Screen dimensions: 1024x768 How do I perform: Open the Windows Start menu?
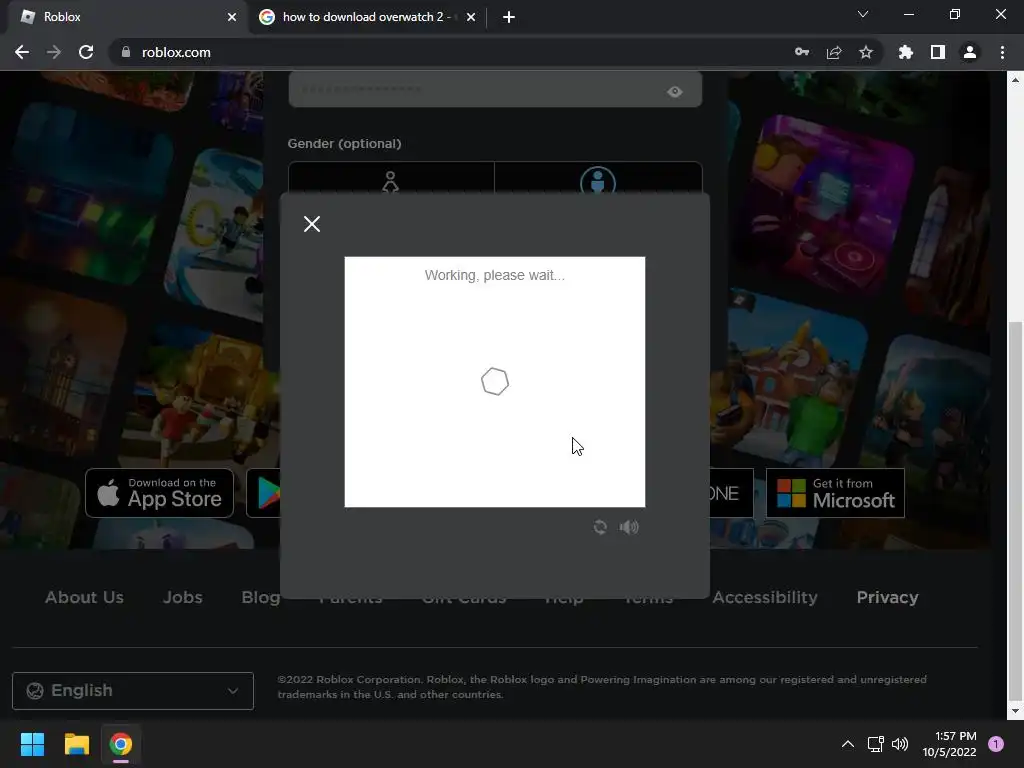tap(32, 744)
